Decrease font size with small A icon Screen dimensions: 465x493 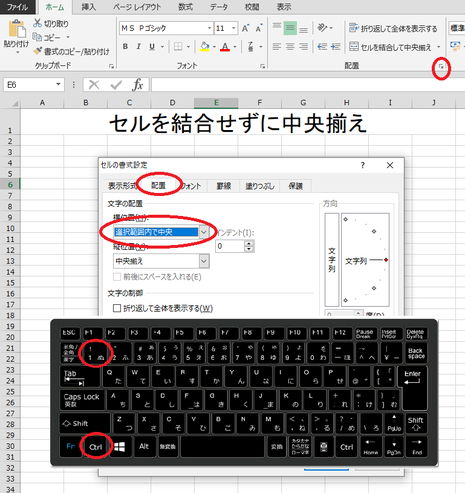click(x=259, y=28)
